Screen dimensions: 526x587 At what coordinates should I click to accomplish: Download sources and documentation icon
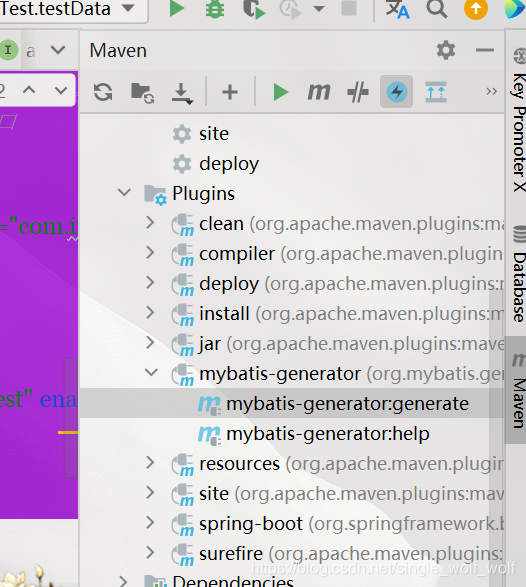pos(182,93)
